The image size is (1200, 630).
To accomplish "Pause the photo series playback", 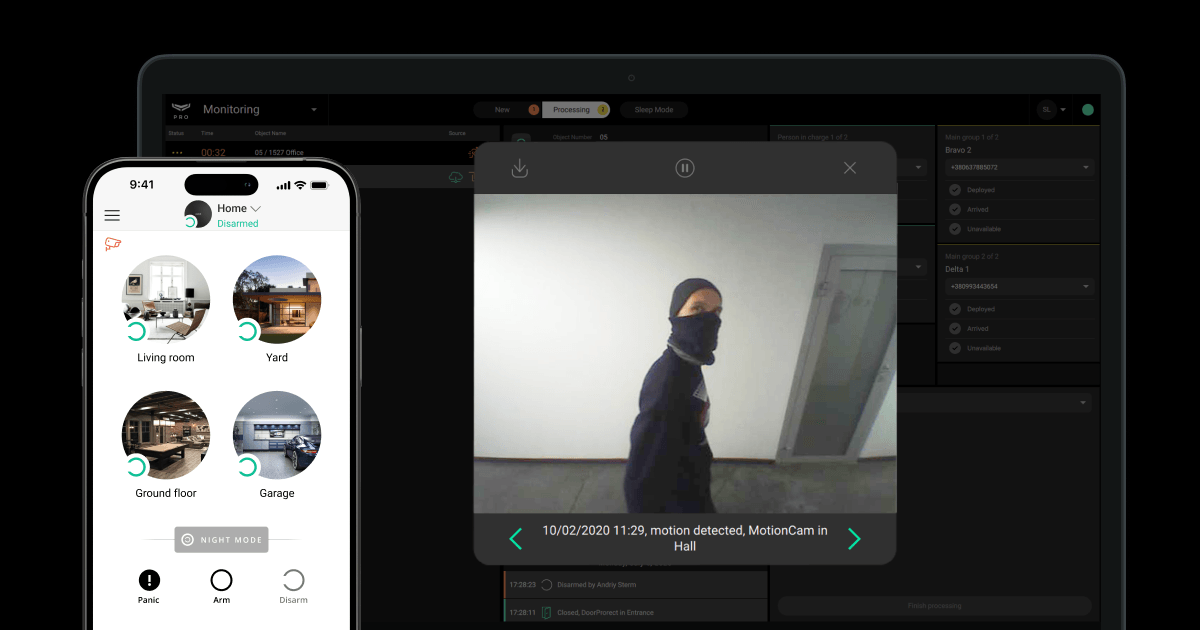I will [685, 168].
